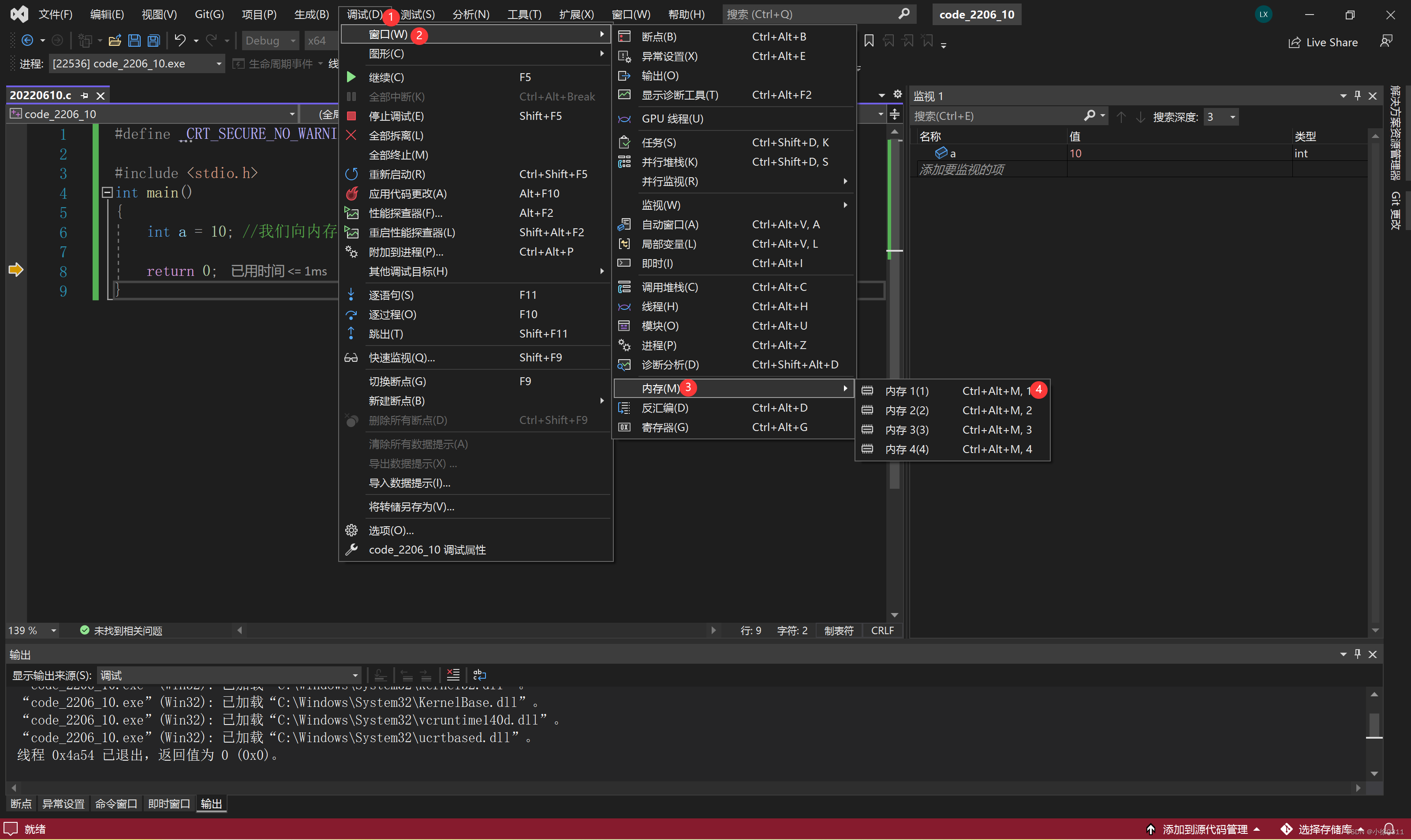
Task: Collapse the main() function fold marker
Action: (107, 193)
